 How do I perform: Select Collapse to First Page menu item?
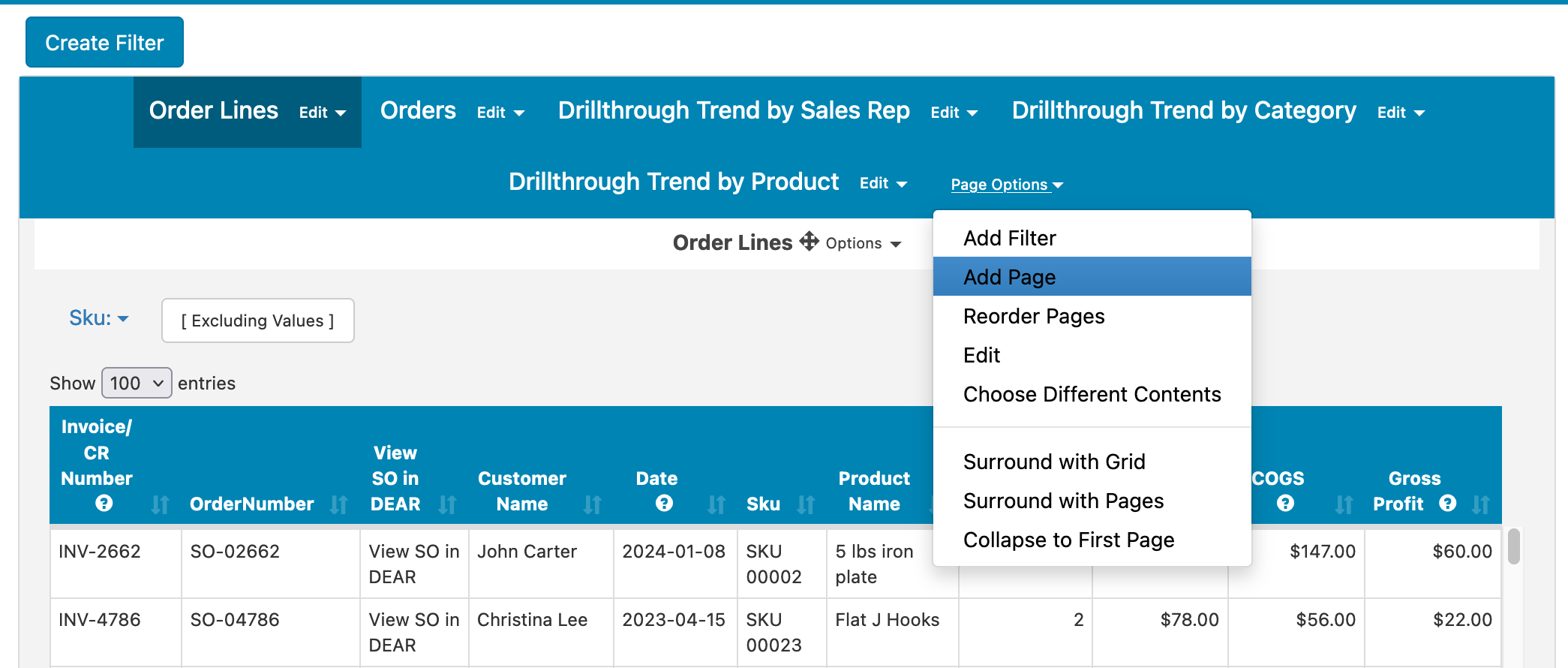coord(1092,540)
